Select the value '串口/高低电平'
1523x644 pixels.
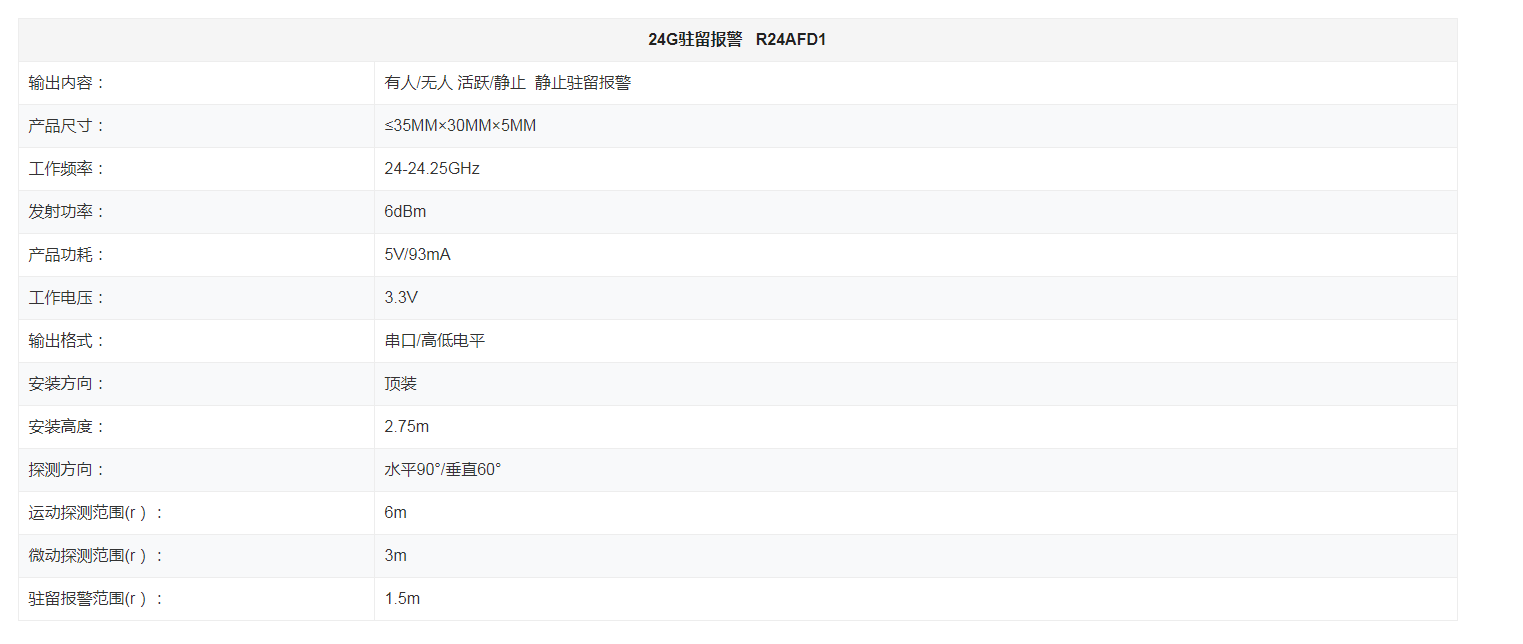pyautogui.click(x=435, y=341)
